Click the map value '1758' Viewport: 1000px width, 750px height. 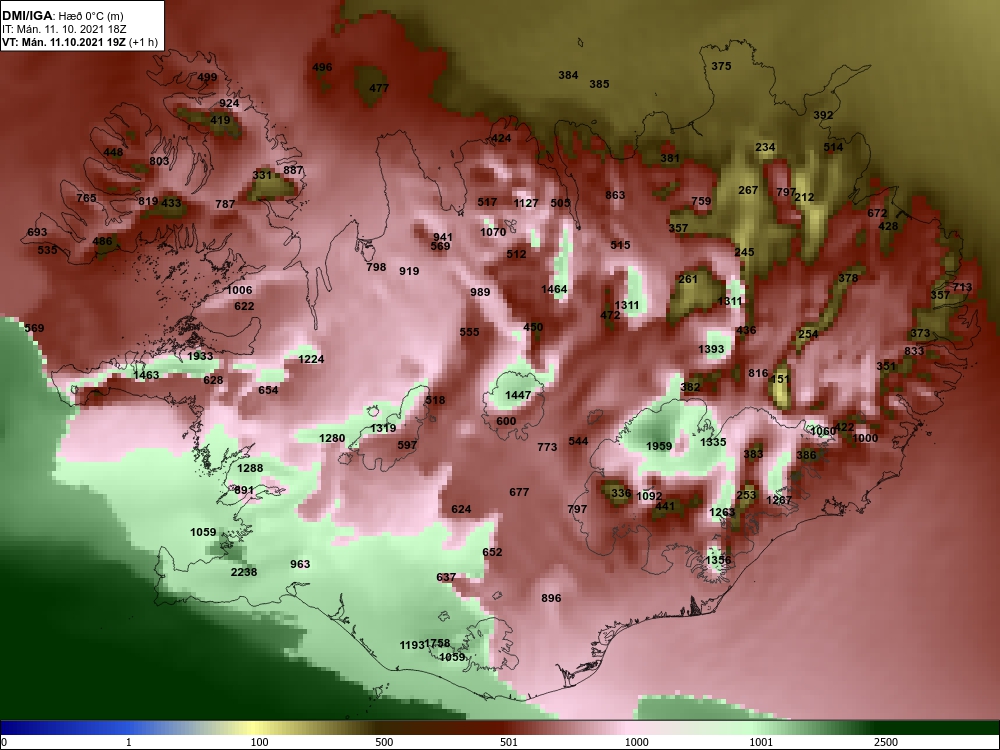(438, 643)
